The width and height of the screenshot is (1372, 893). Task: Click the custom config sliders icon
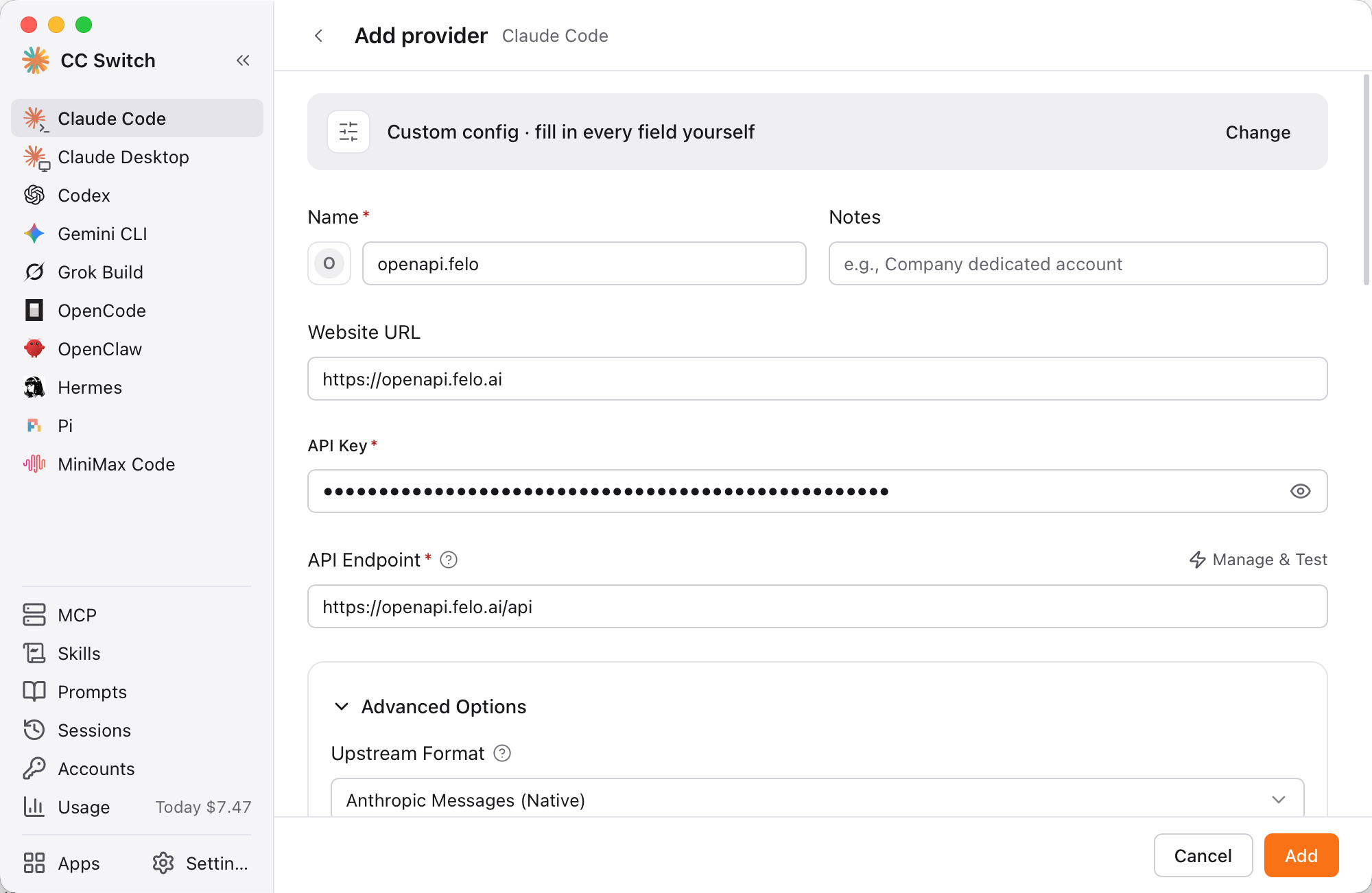click(x=348, y=132)
